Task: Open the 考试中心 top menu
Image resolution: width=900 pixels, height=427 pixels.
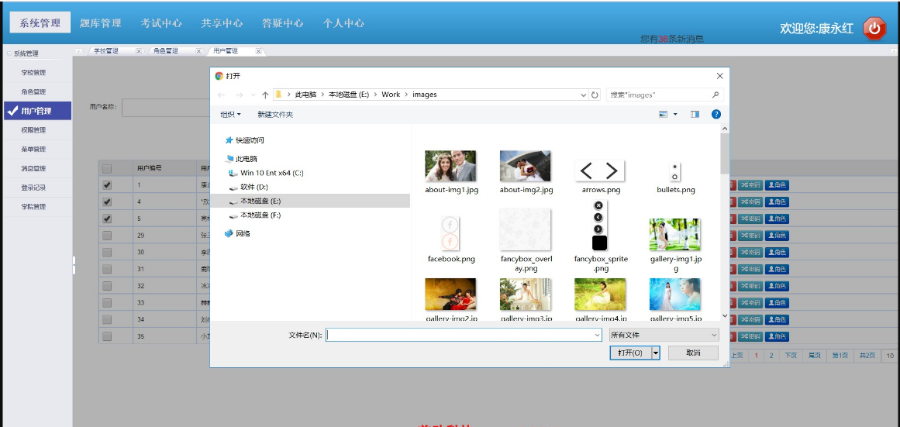Action: [x=161, y=24]
